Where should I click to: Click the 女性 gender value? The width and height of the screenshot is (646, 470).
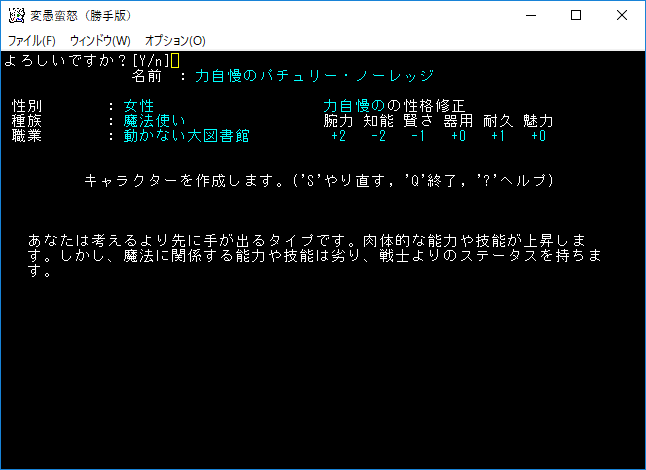click(139, 106)
